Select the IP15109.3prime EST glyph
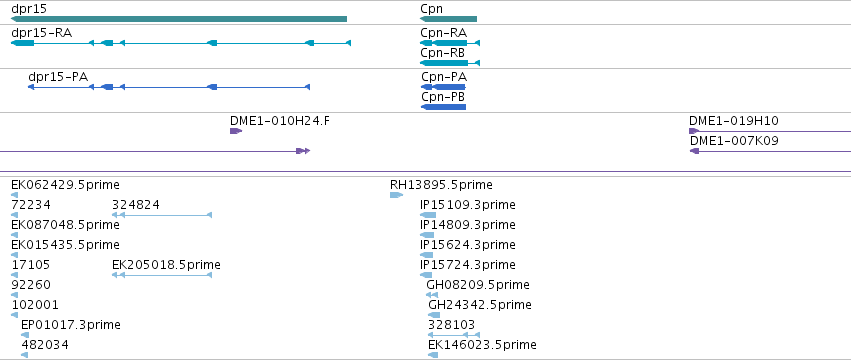Image resolution: width=851 pixels, height=360 pixels. (428, 215)
